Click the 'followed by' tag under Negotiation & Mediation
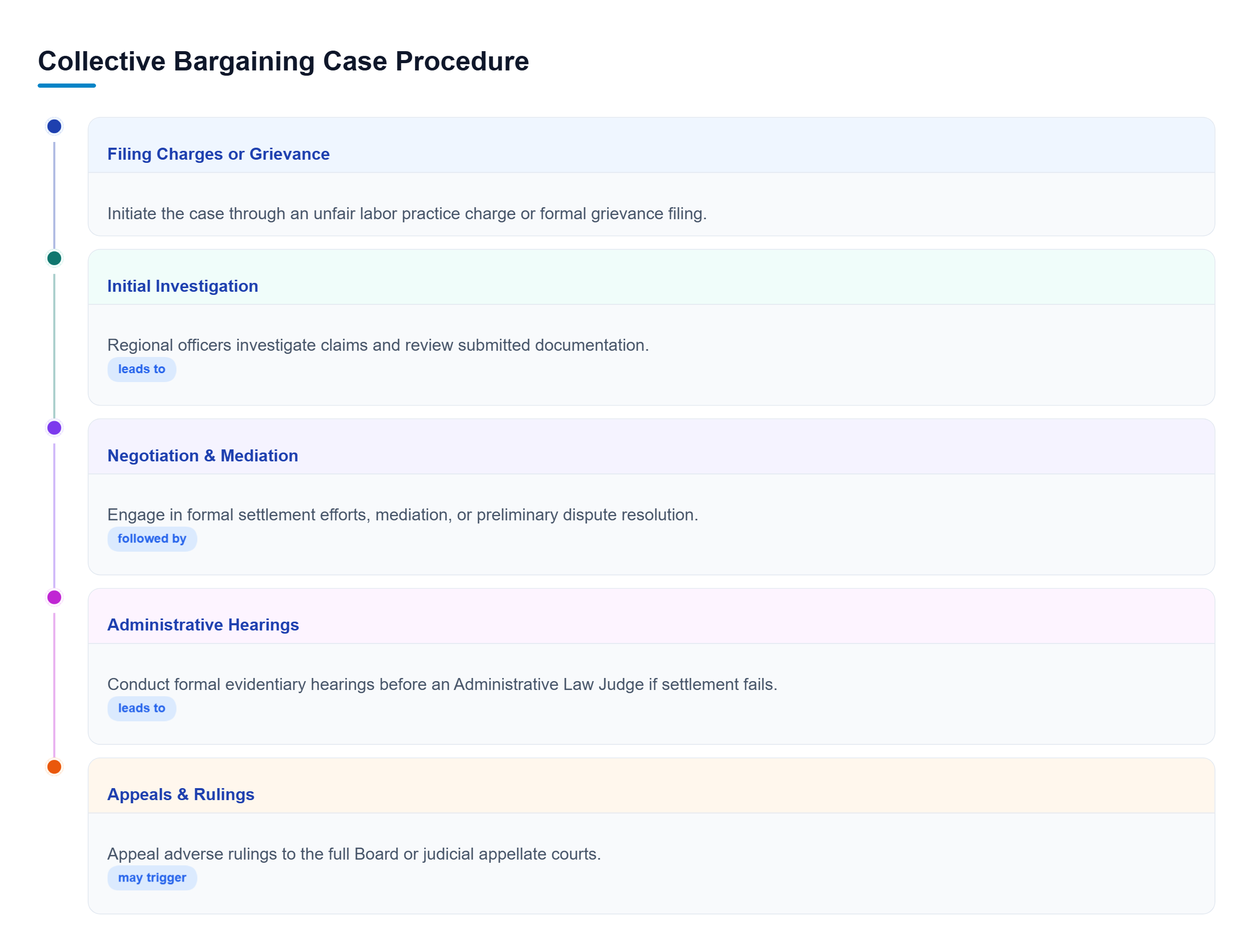 click(152, 539)
